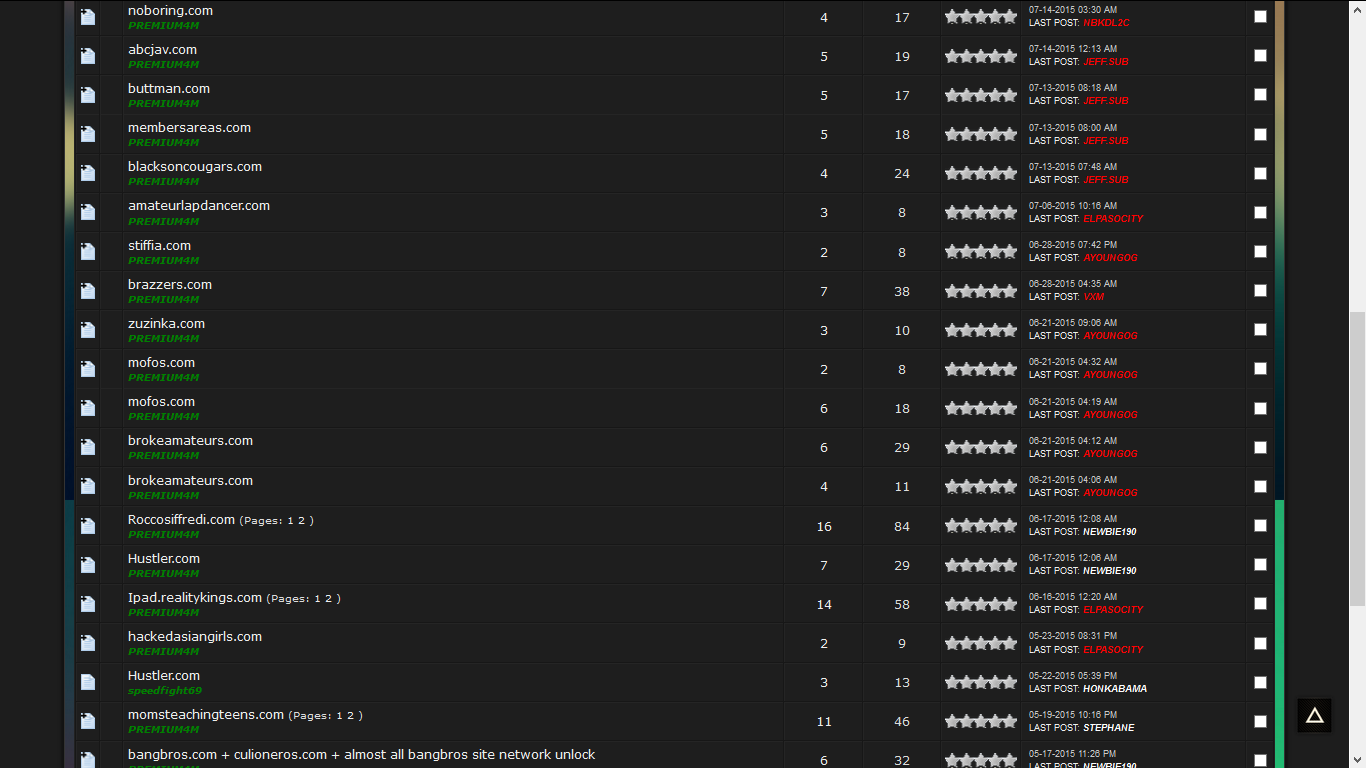Click the star rating for hackedasiangirls.com

pyautogui.click(x=981, y=643)
